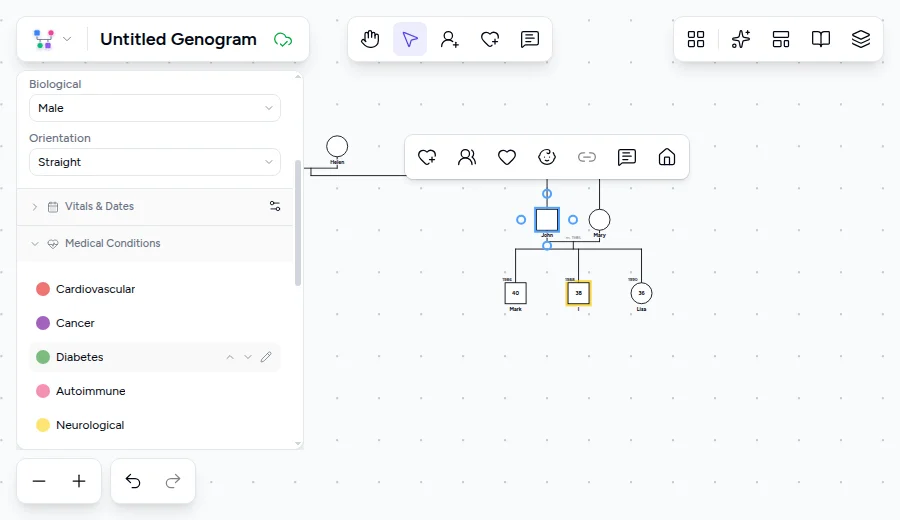This screenshot has height=520, width=900.
Task: Open dropdown arrow next to app logo
Action: click(67, 39)
